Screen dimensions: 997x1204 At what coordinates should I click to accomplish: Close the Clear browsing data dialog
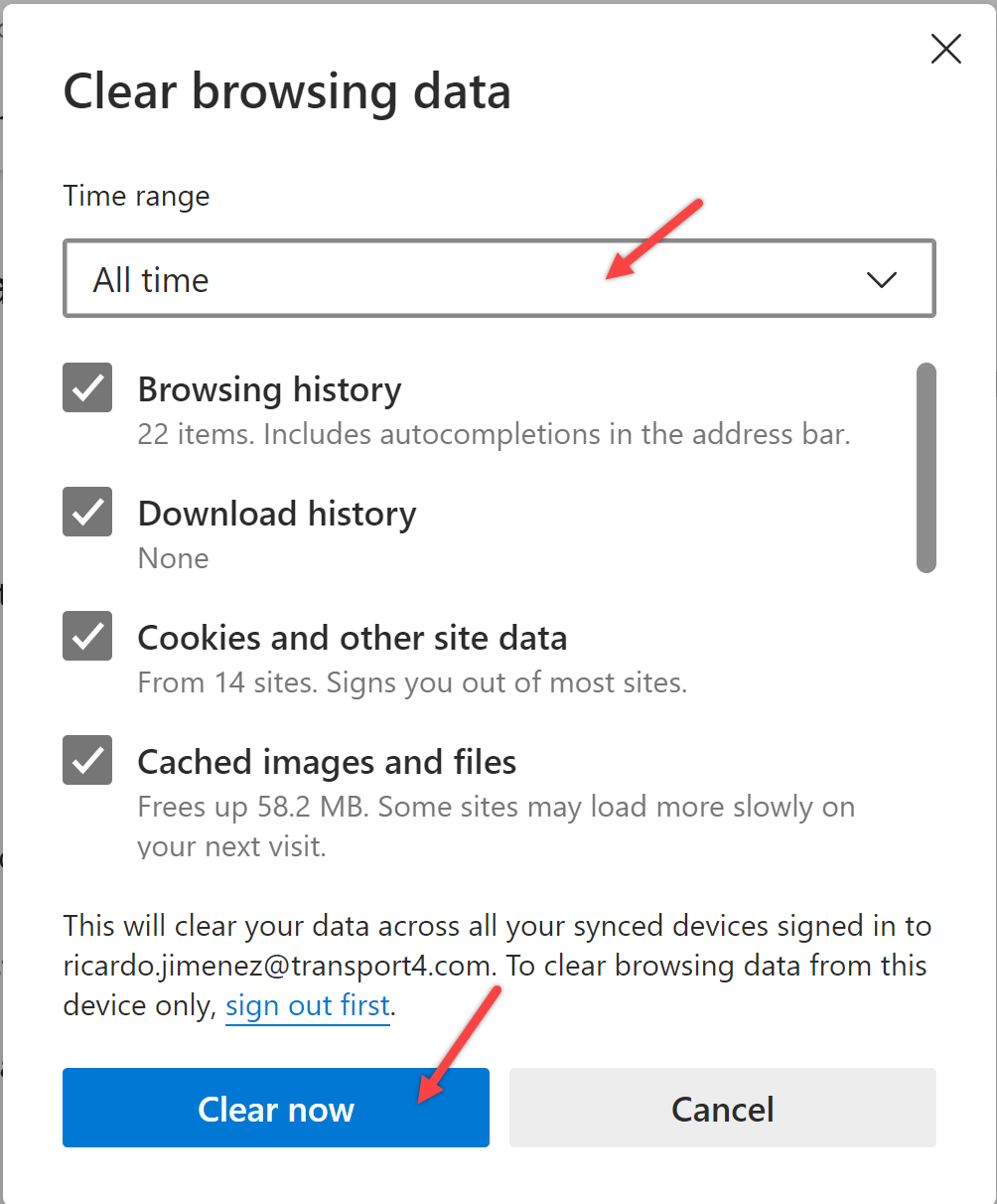(x=945, y=50)
